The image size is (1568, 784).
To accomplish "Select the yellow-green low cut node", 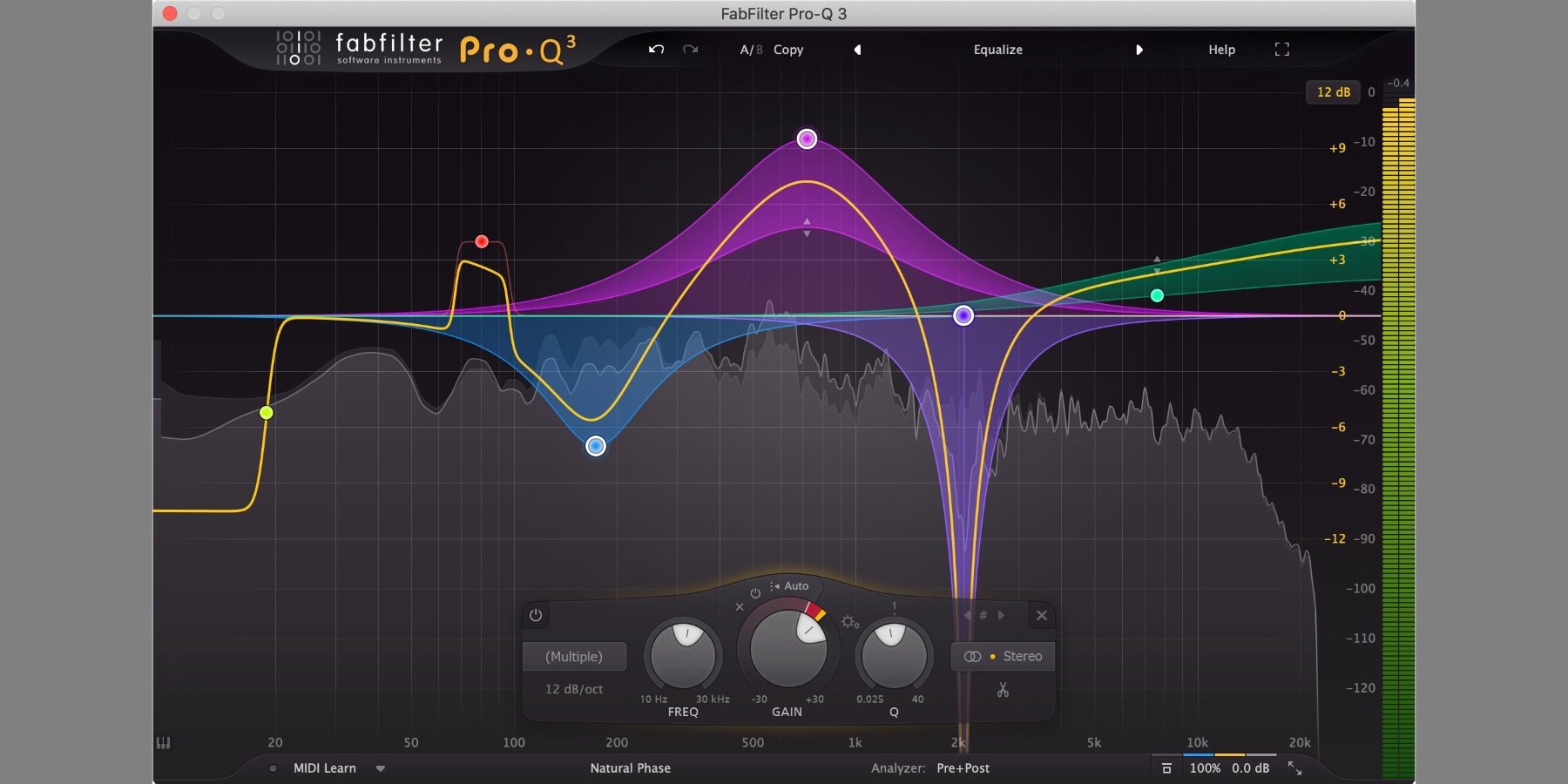I will coord(267,412).
